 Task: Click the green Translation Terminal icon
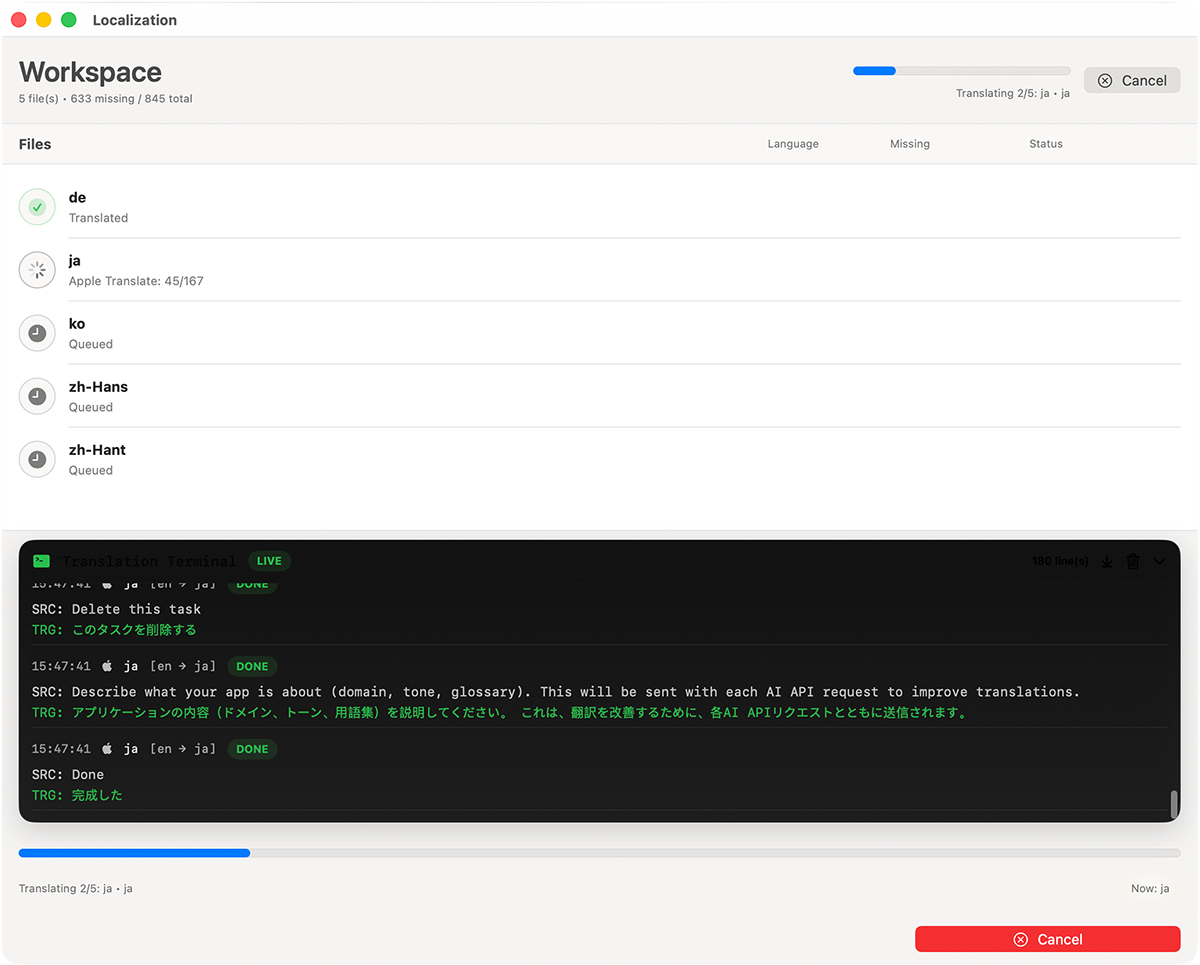point(41,561)
